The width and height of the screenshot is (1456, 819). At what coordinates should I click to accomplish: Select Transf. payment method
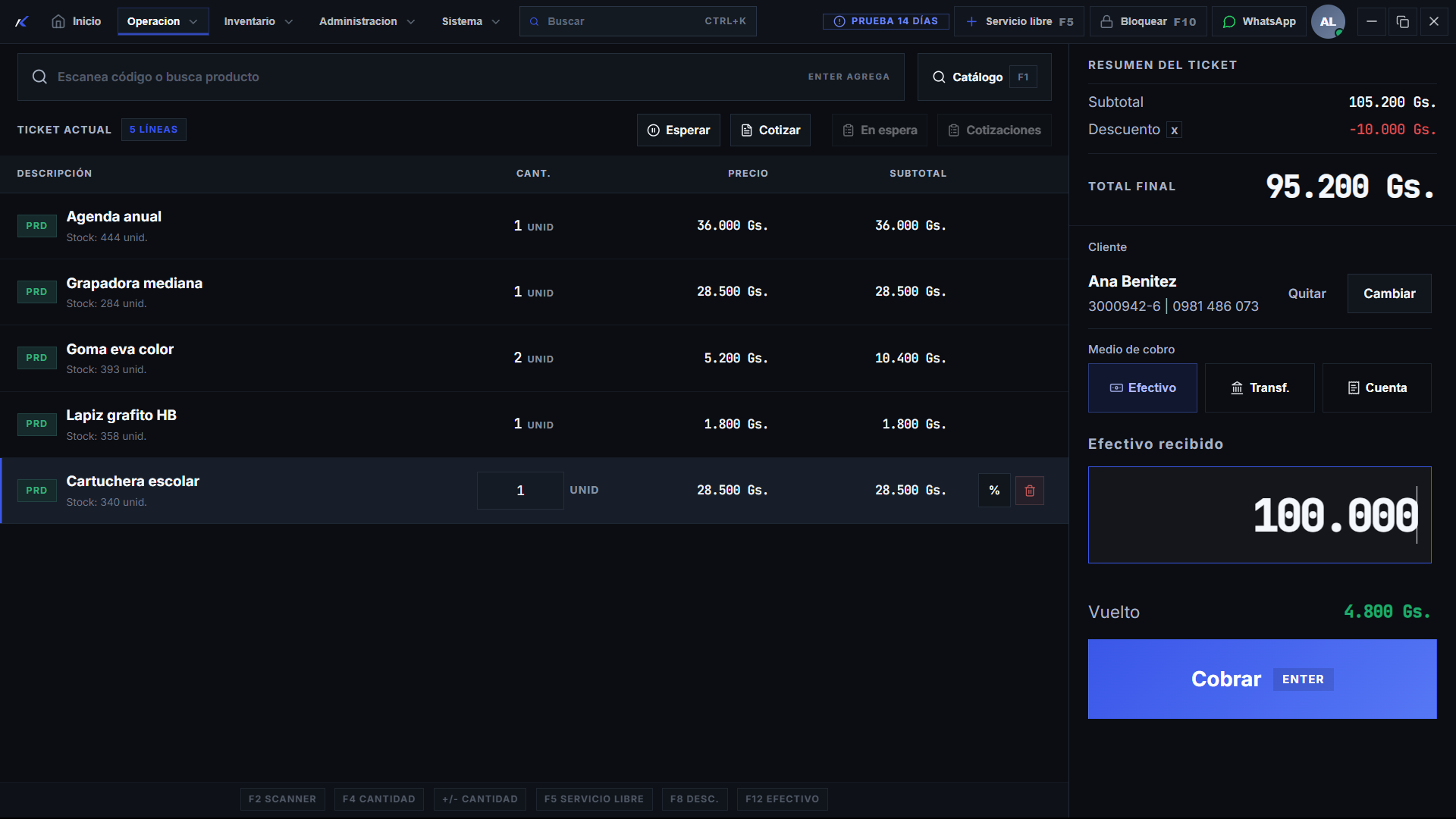coord(1260,388)
